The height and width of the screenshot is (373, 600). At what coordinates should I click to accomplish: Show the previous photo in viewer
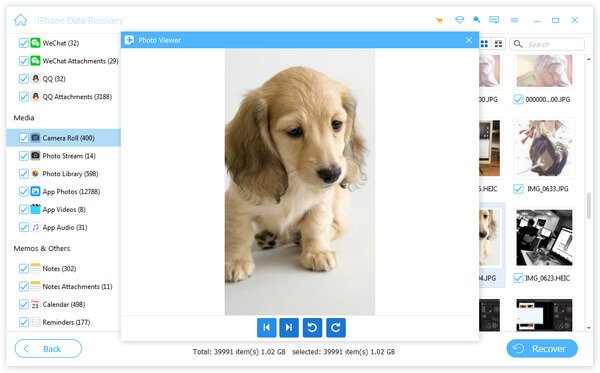point(266,327)
